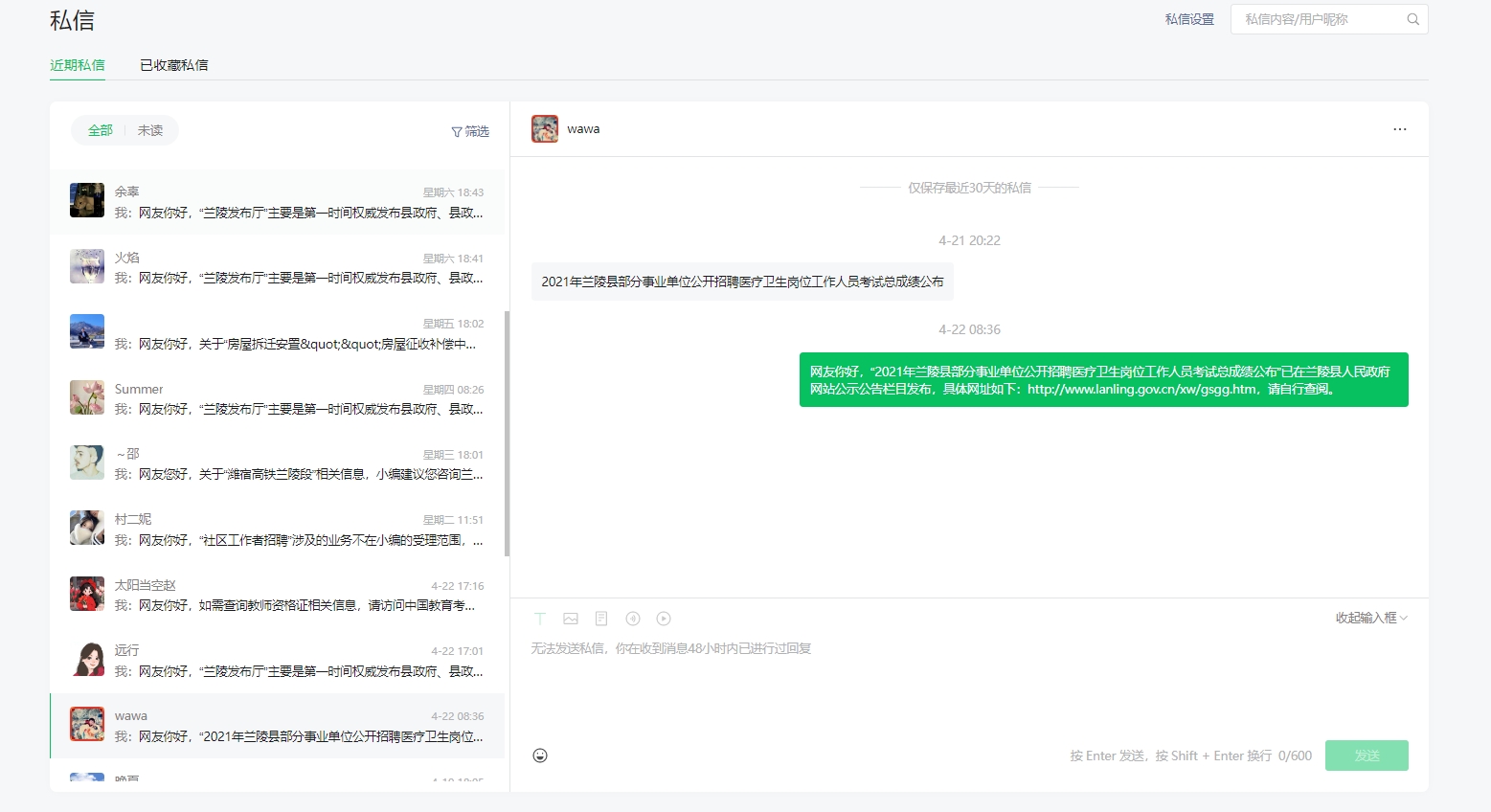
Task: Open 火焰 conversation from 星期六 18:41
Action: tap(278, 267)
